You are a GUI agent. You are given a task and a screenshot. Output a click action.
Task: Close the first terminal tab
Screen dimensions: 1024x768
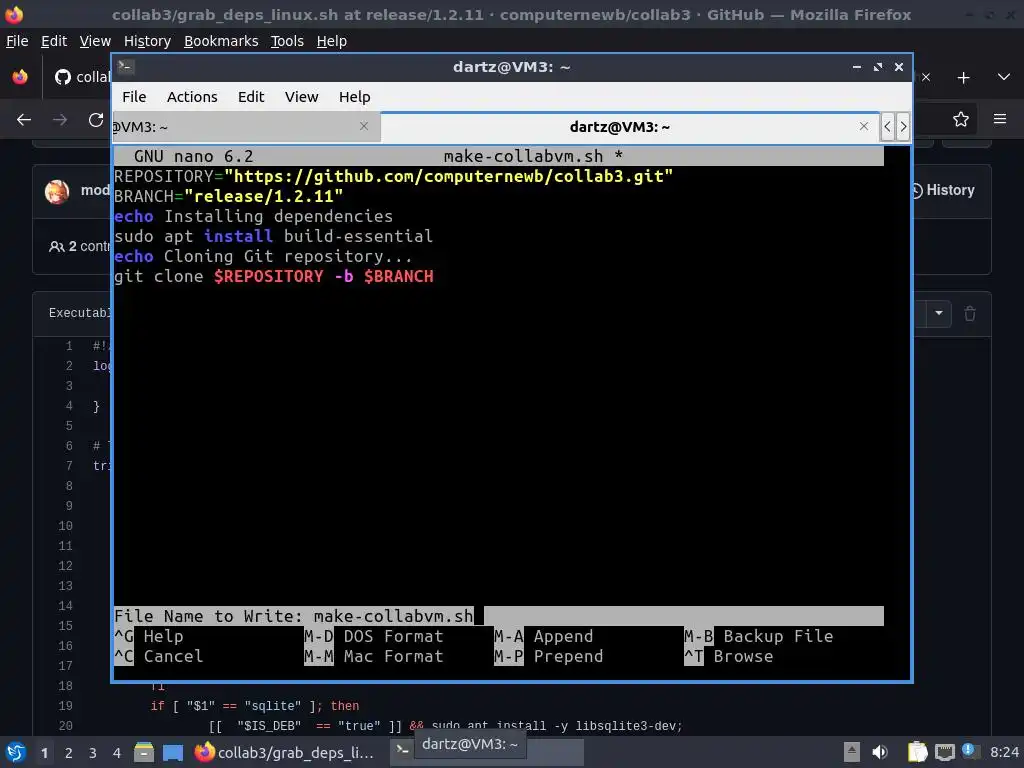coord(364,126)
